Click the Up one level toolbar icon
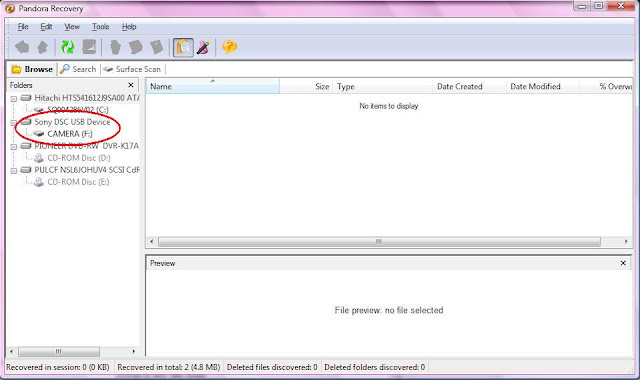This screenshot has height=380, width=640. point(43,47)
